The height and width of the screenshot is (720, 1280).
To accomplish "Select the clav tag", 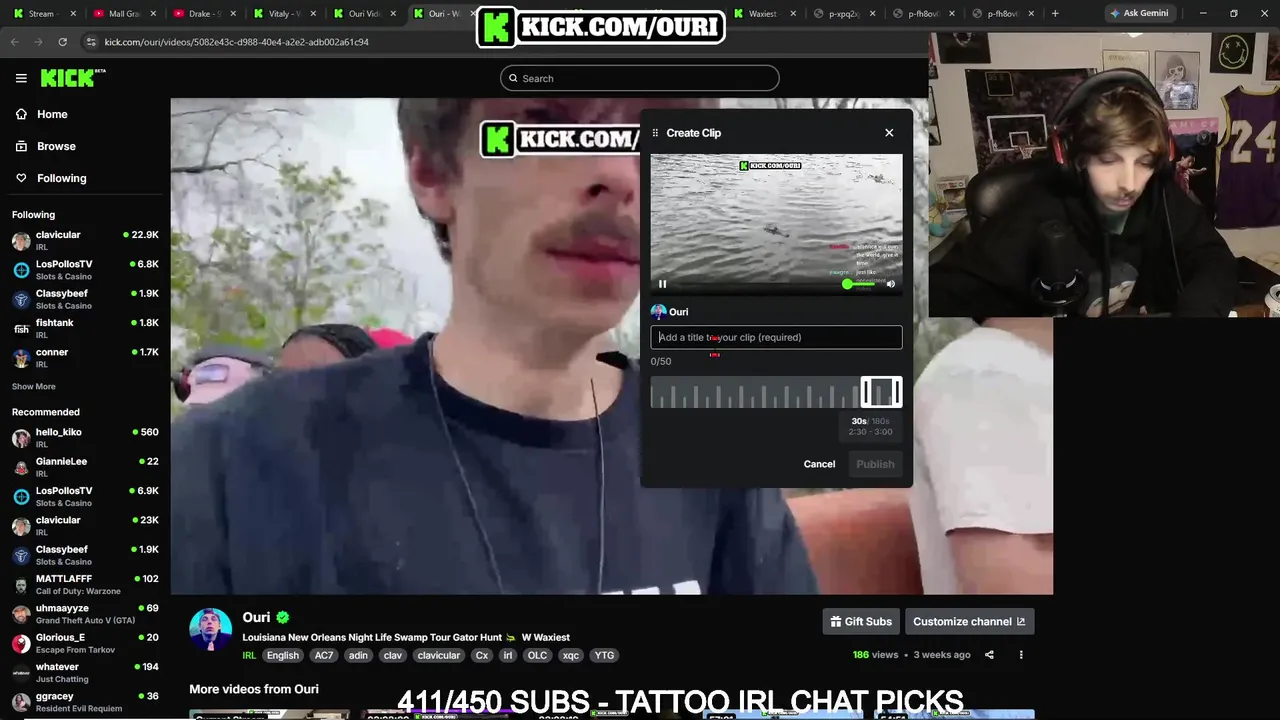I will 393,656.
